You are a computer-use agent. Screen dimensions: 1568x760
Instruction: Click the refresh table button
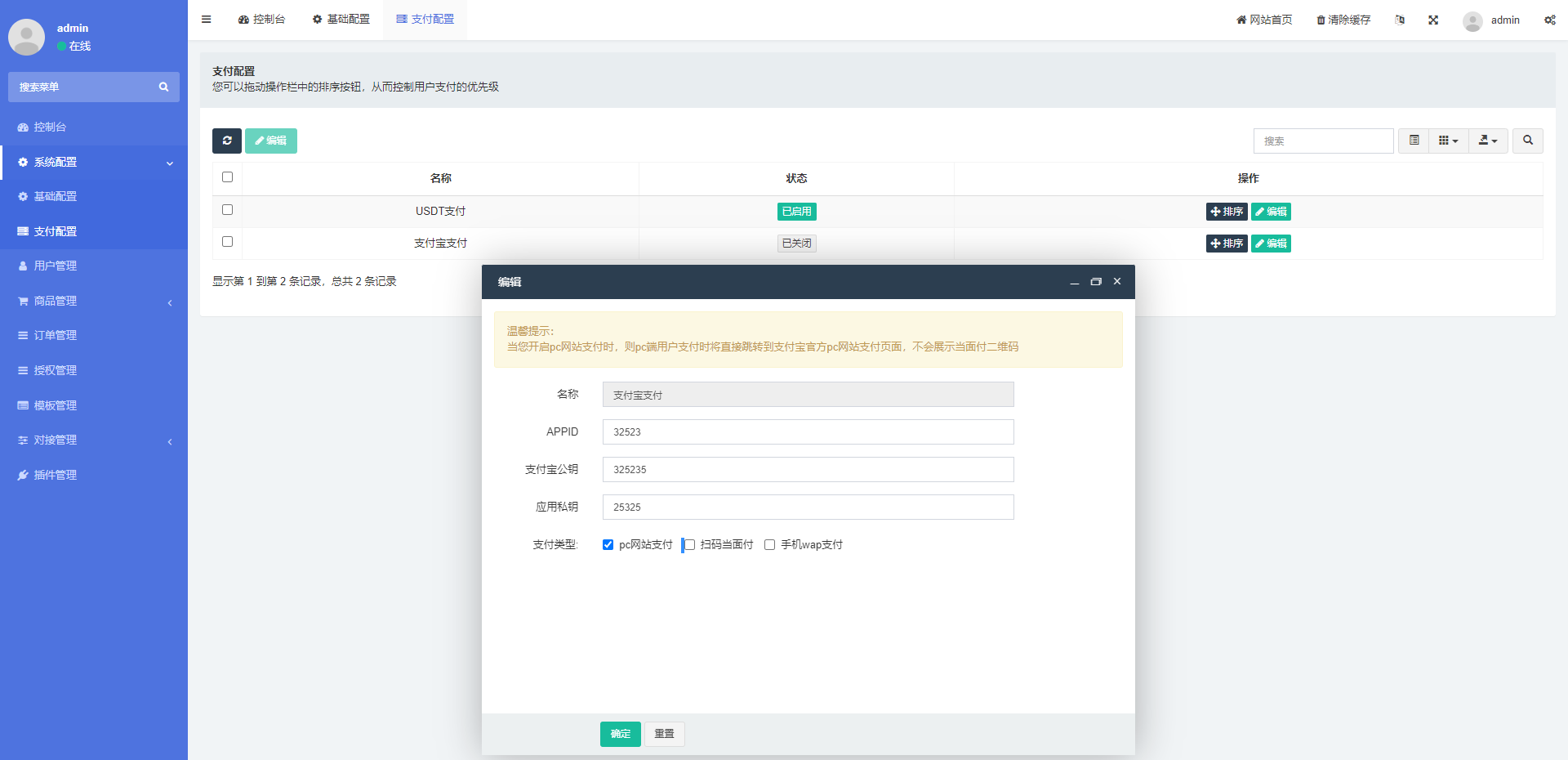point(227,141)
